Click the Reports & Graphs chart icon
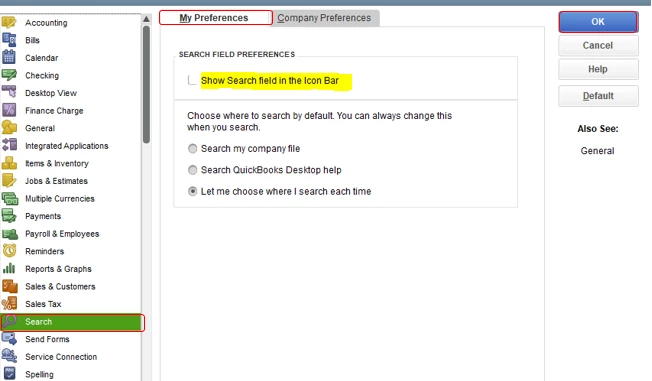This screenshot has height=381, width=652. pyautogui.click(x=9, y=269)
